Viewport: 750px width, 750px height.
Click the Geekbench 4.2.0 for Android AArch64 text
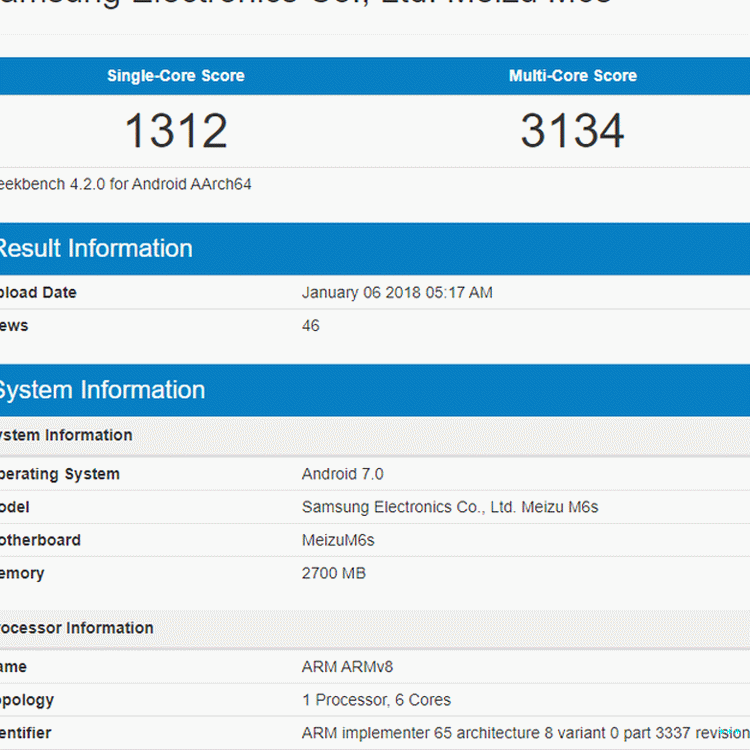click(x=125, y=184)
